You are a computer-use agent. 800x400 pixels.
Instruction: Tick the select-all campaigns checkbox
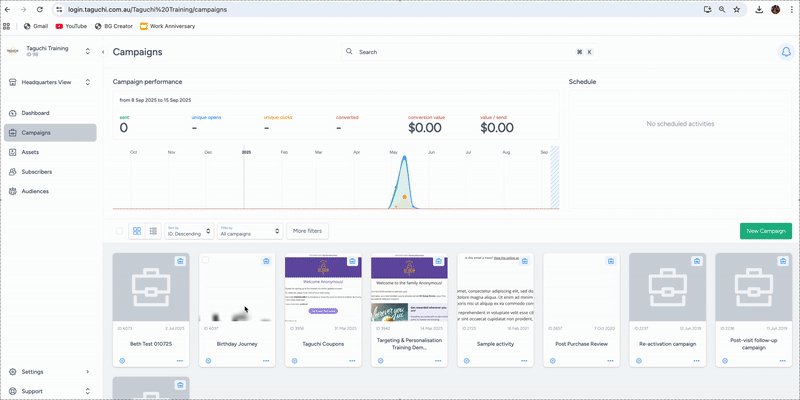click(119, 231)
